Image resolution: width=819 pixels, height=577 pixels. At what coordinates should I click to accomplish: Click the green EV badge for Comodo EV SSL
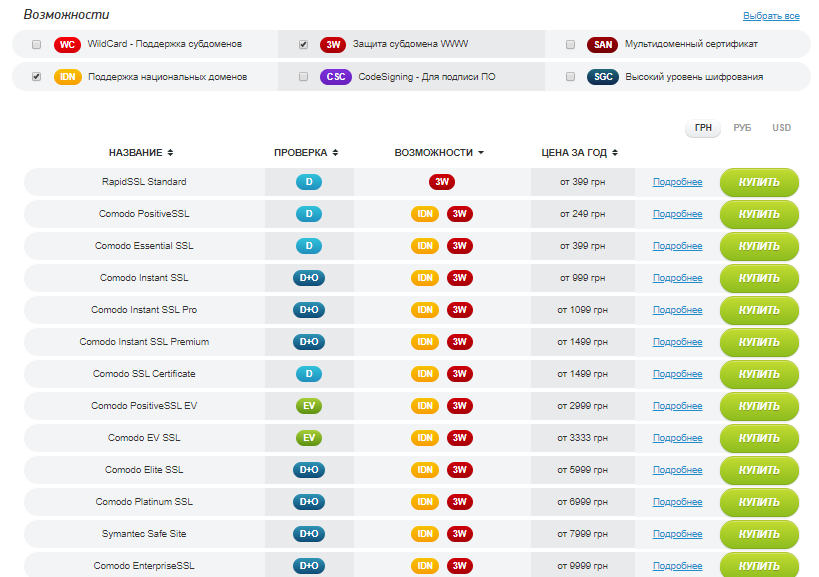click(x=309, y=438)
